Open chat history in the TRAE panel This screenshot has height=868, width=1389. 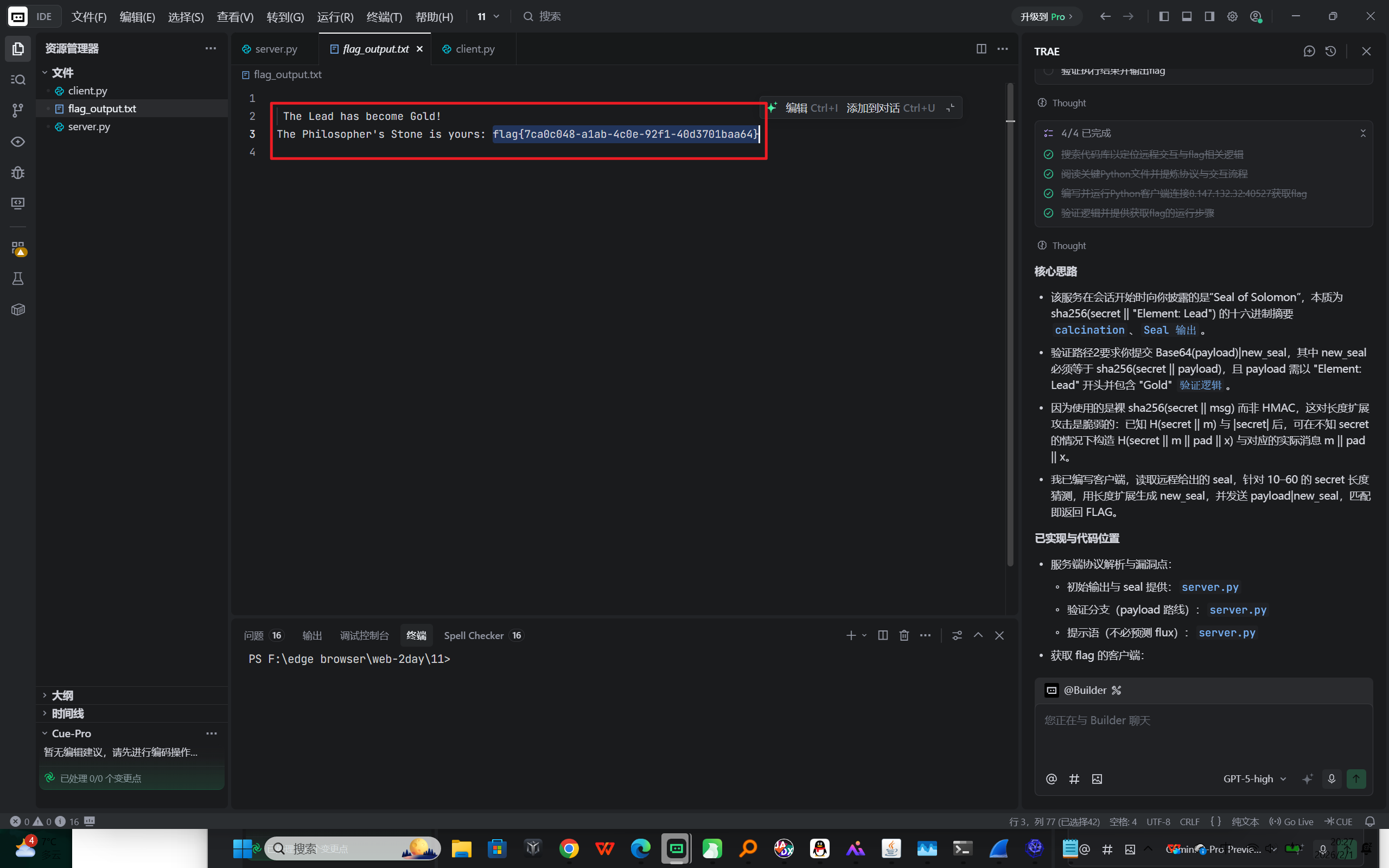click(1330, 52)
